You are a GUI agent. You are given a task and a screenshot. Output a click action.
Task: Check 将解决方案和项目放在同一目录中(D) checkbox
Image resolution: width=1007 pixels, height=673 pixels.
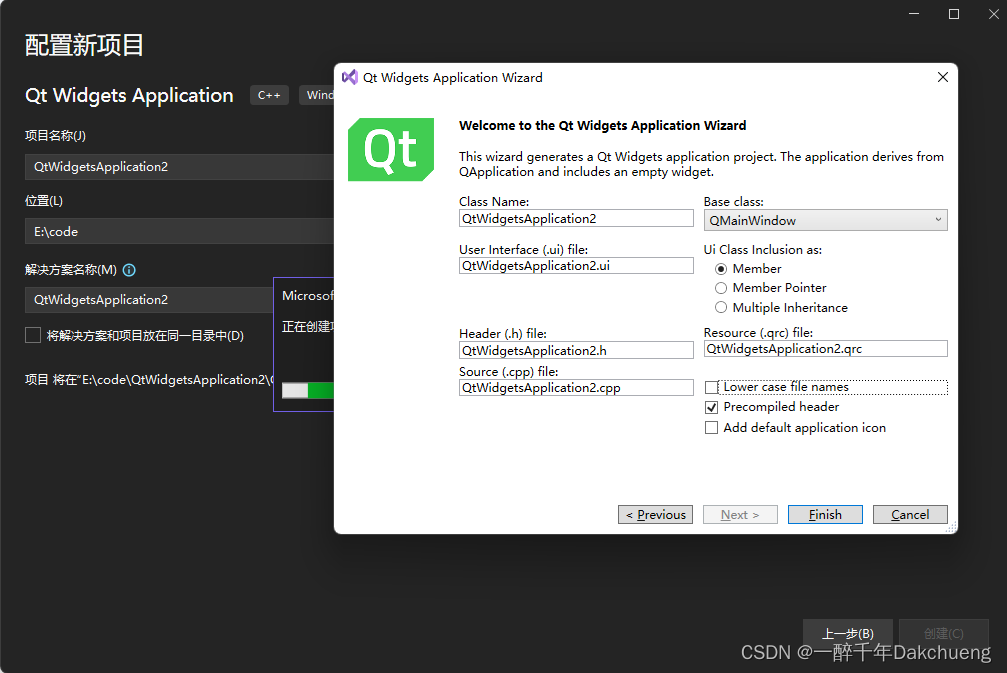[x=33, y=335]
